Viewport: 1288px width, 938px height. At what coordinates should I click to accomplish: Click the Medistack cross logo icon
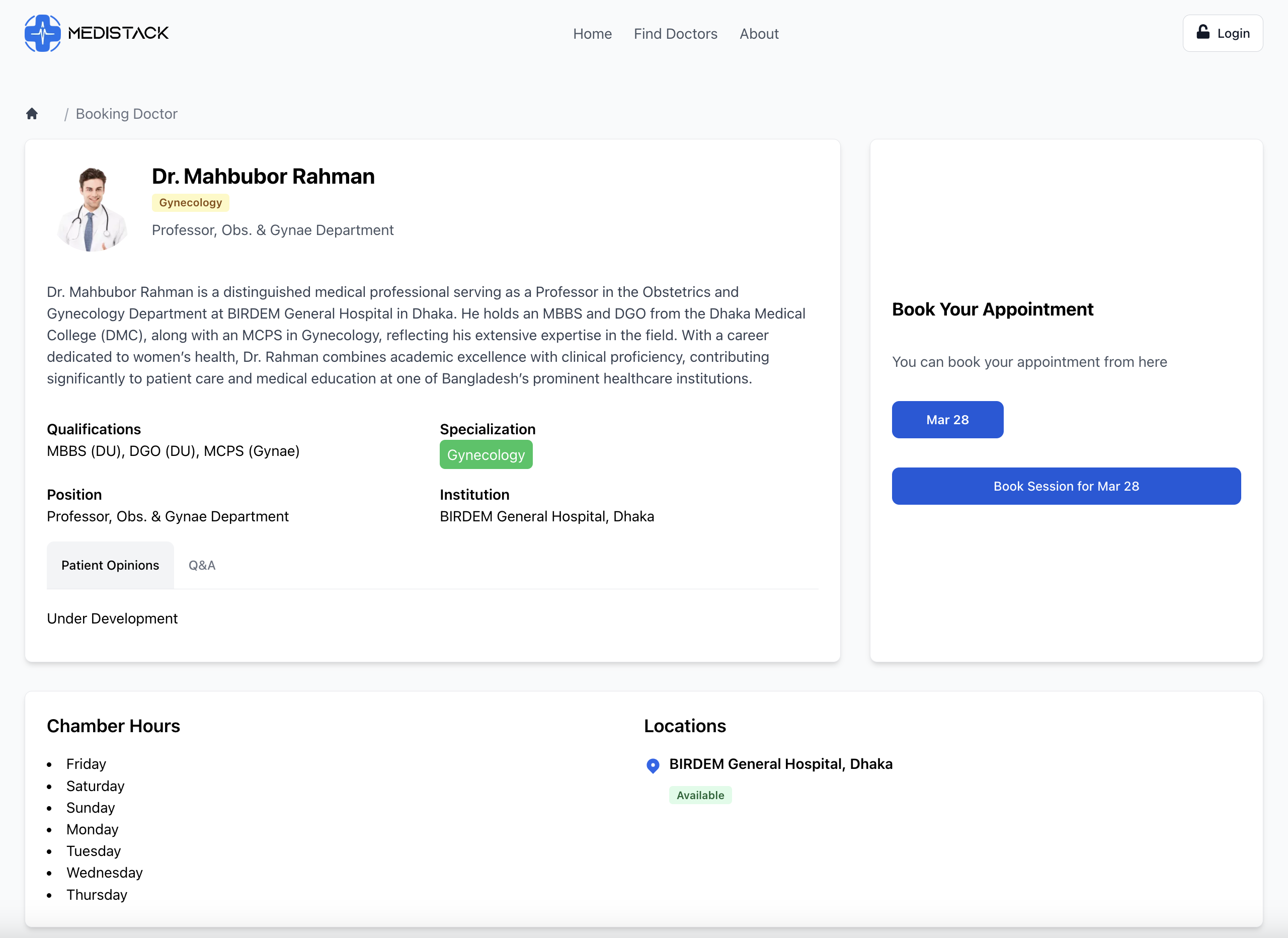(43, 33)
